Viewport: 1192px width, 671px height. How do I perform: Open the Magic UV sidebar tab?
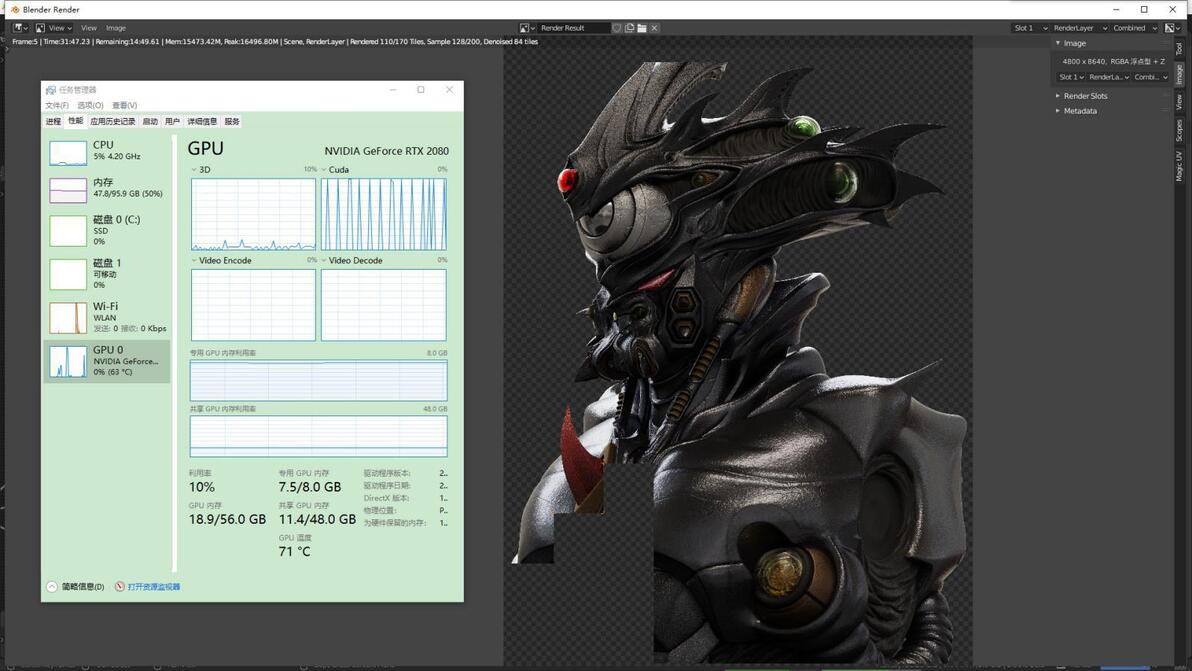1179,166
